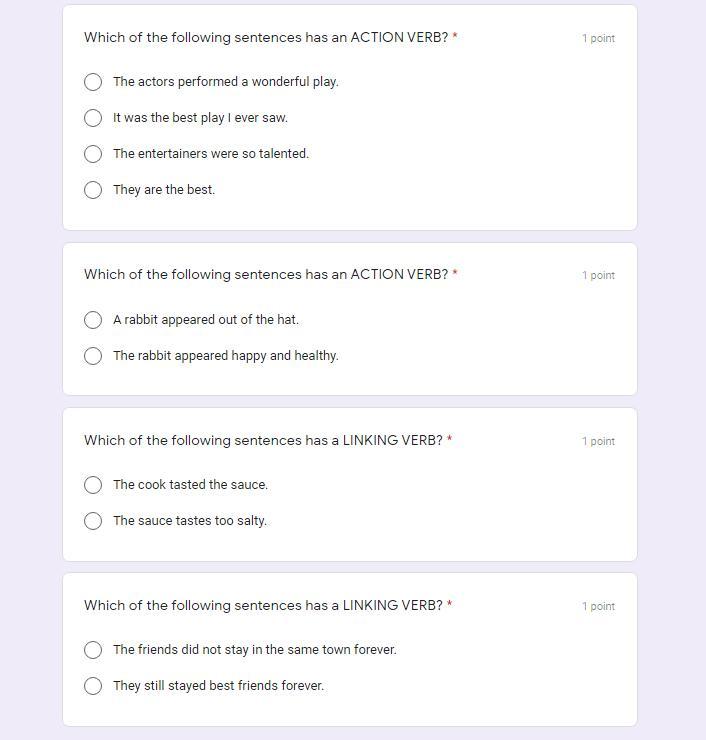Image resolution: width=706 pixels, height=740 pixels.
Task: Click the '1 point' label on the friends question
Action: click(x=598, y=606)
